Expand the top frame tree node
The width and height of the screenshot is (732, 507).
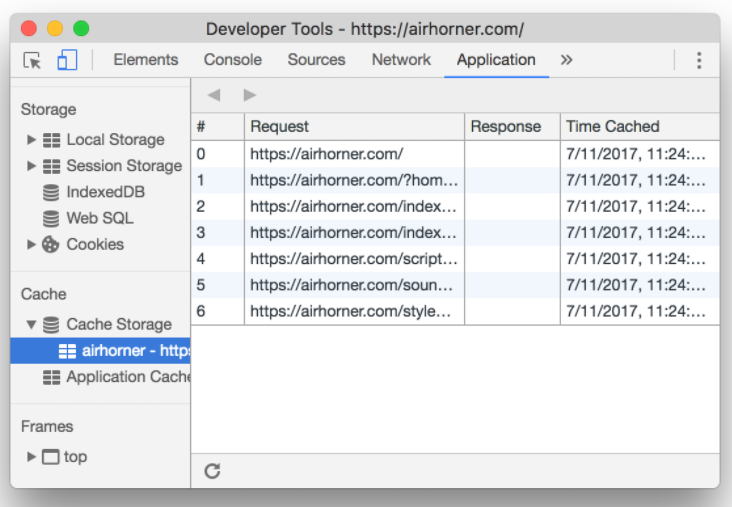point(31,457)
